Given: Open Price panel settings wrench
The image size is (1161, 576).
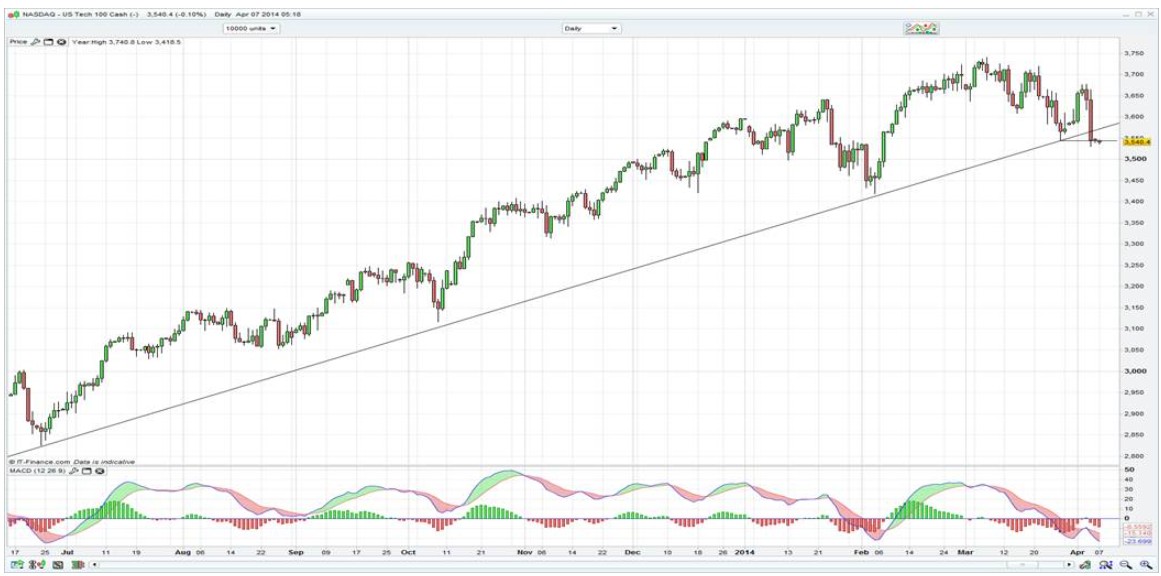Looking at the screenshot, I should click(35, 42).
